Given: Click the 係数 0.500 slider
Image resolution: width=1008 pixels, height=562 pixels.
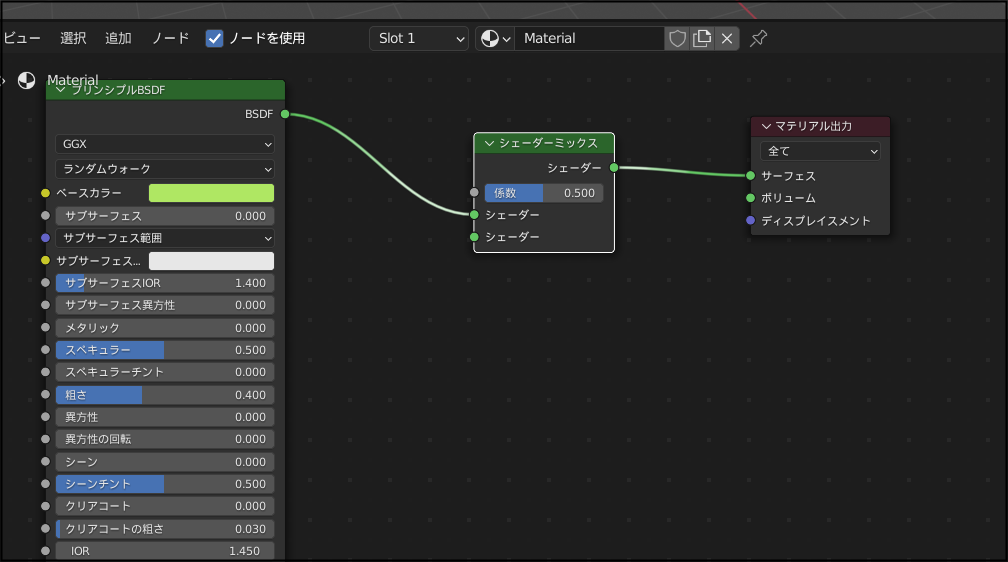Looking at the screenshot, I should pyautogui.click(x=544, y=193).
